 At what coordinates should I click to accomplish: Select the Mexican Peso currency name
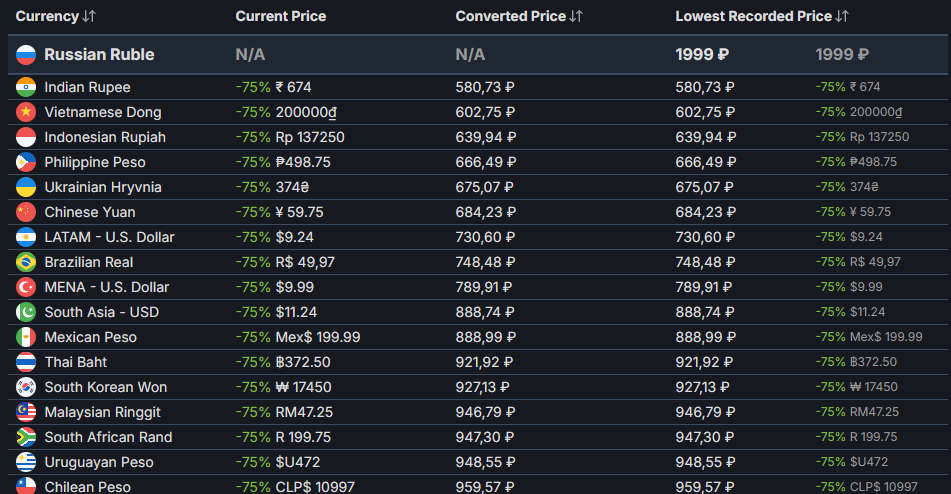(x=90, y=337)
